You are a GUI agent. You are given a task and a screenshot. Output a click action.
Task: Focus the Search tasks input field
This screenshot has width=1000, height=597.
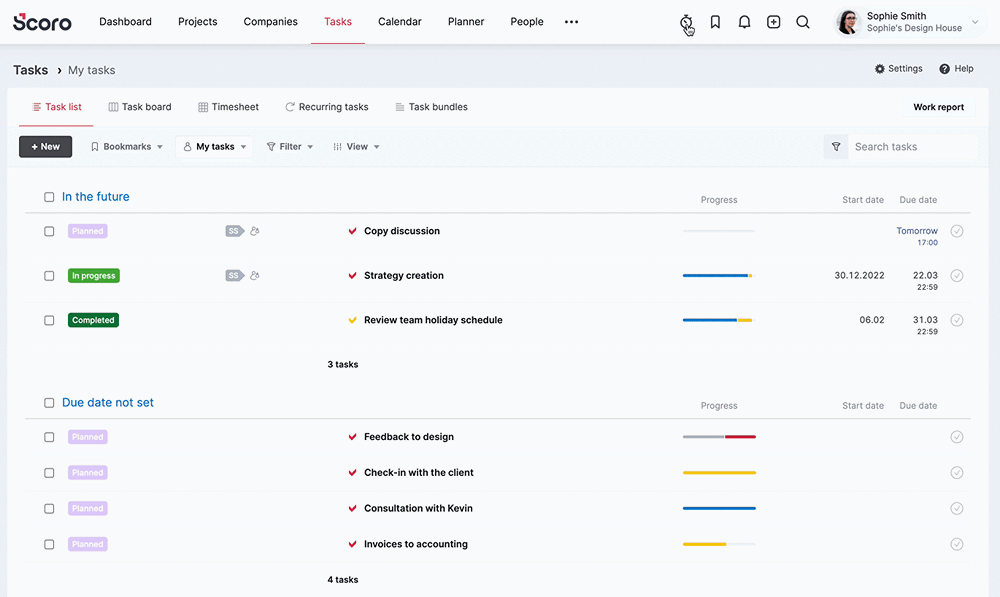[913, 147]
